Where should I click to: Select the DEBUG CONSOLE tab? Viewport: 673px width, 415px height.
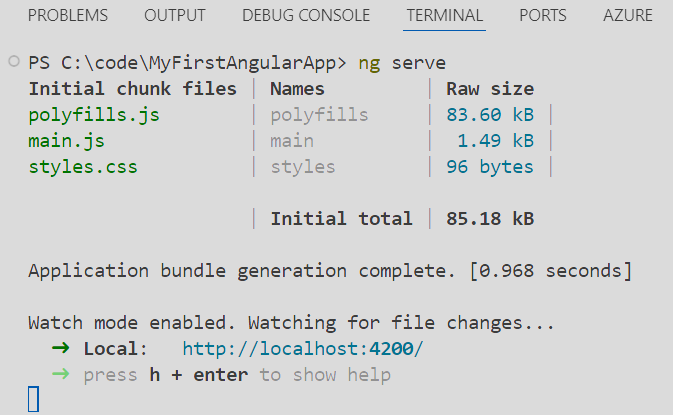click(306, 16)
